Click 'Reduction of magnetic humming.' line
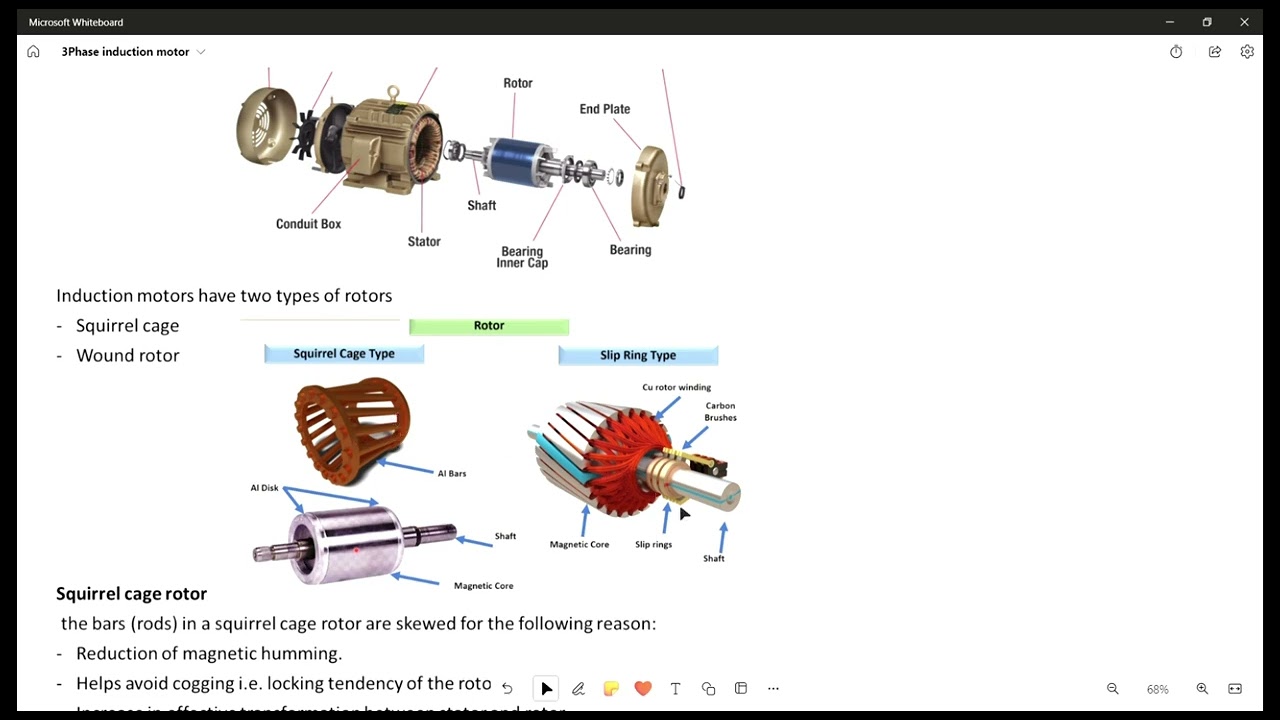The image size is (1280, 720). click(209, 654)
